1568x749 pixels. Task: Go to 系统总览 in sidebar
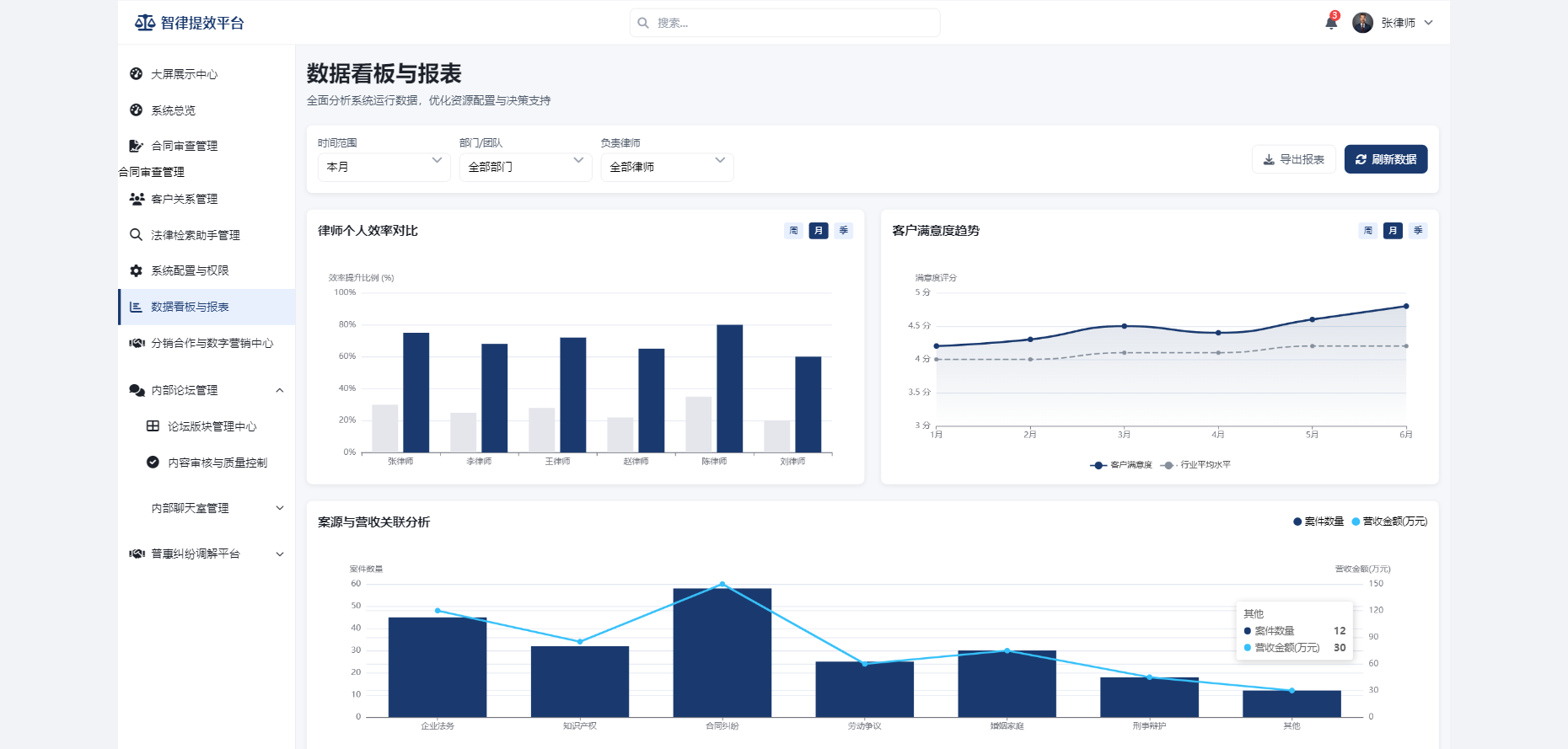(x=207, y=110)
